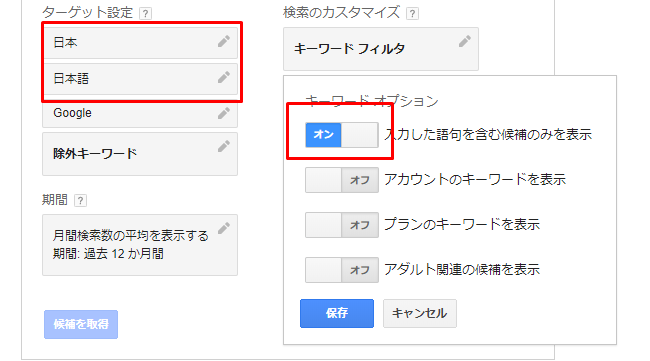Enable プランのキーワードを表示 switch

[342, 225]
